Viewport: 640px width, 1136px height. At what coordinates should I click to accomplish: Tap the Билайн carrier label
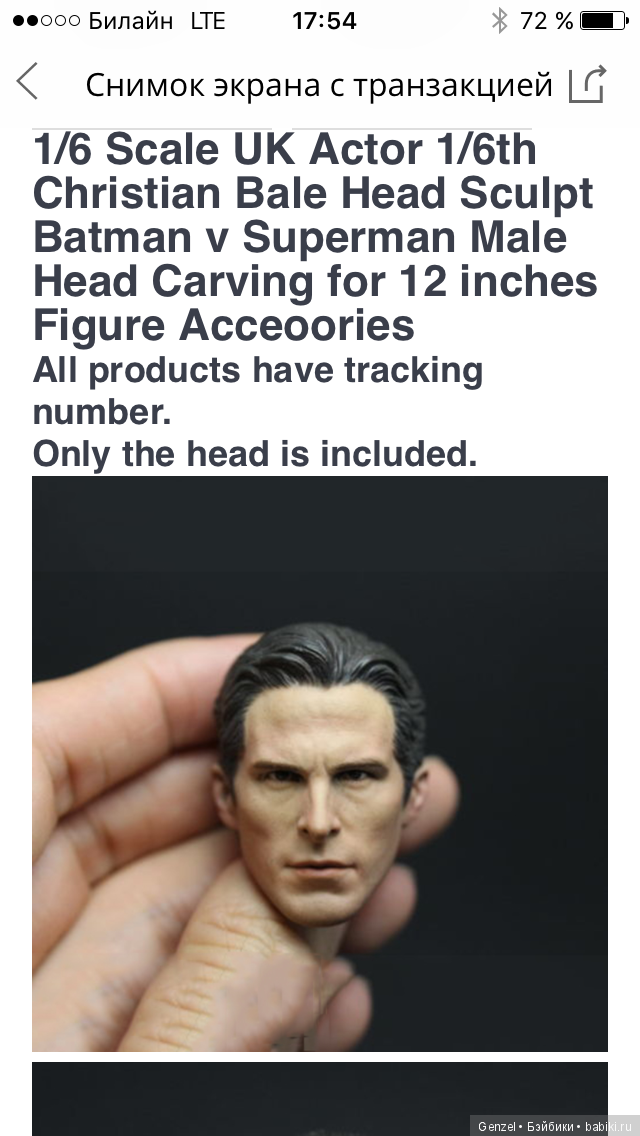click(130, 21)
